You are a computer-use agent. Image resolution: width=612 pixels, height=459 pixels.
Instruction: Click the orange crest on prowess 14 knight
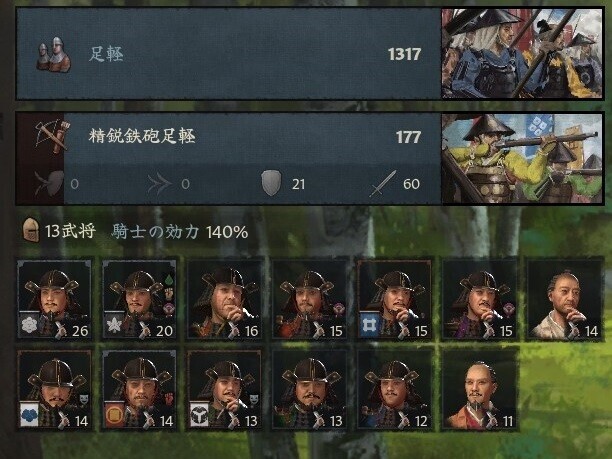(x=114, y=415)
